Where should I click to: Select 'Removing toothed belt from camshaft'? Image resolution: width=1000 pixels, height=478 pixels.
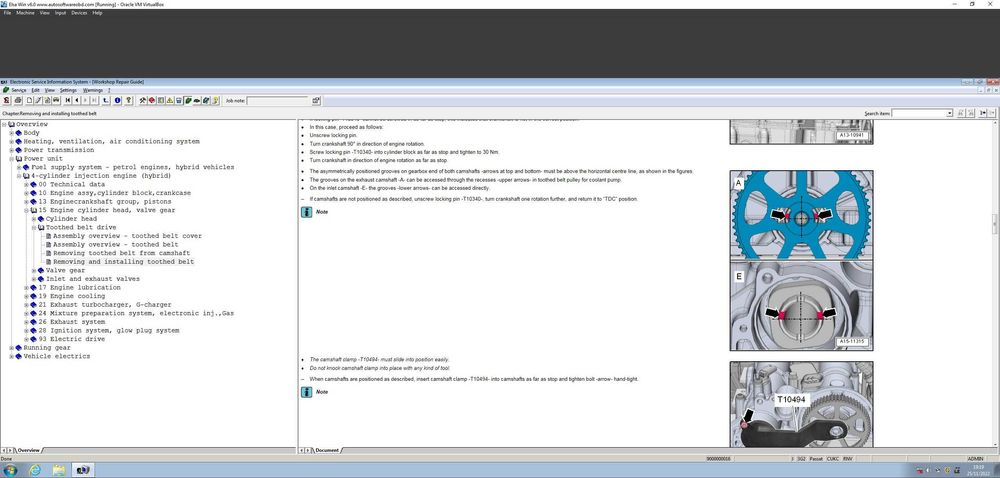point(121,254)
